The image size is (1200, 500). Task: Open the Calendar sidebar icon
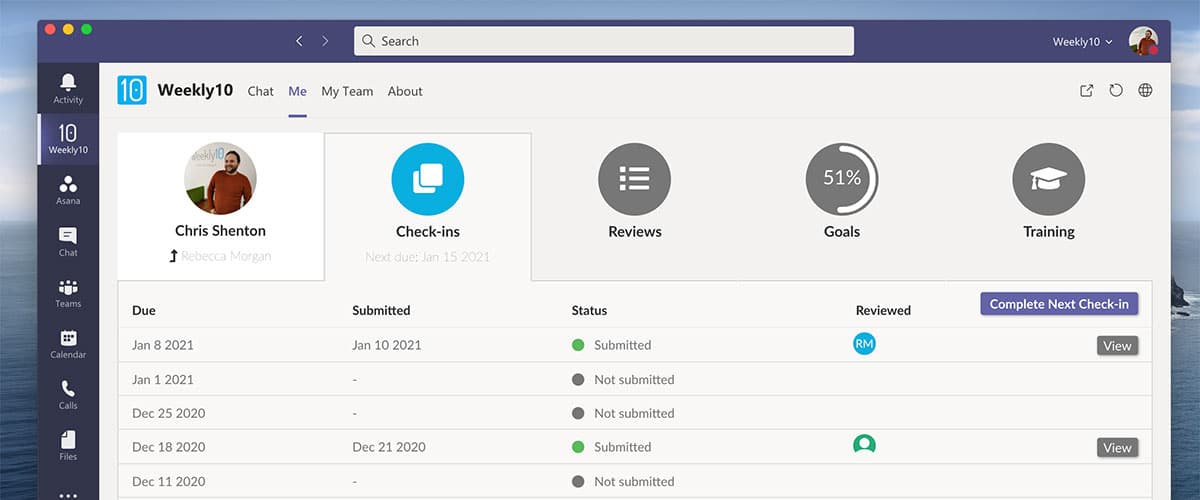point(68,343)
